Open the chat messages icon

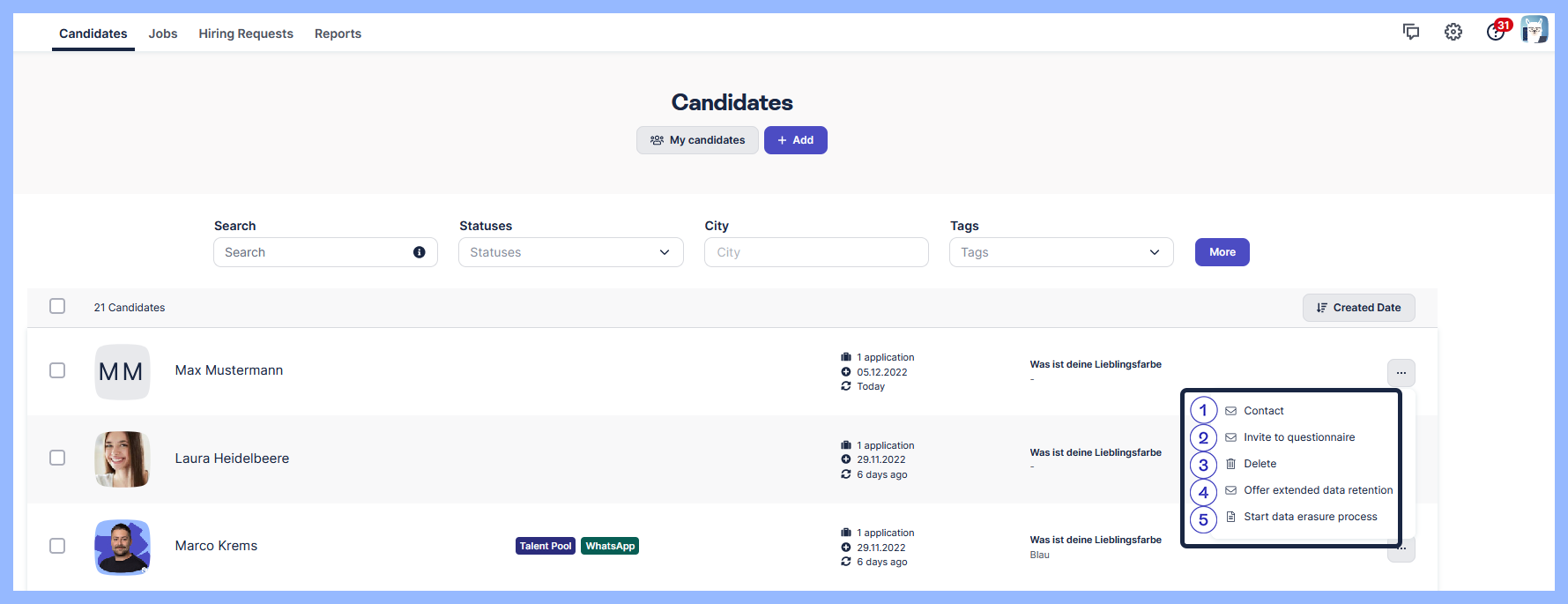coord(1411,33)
